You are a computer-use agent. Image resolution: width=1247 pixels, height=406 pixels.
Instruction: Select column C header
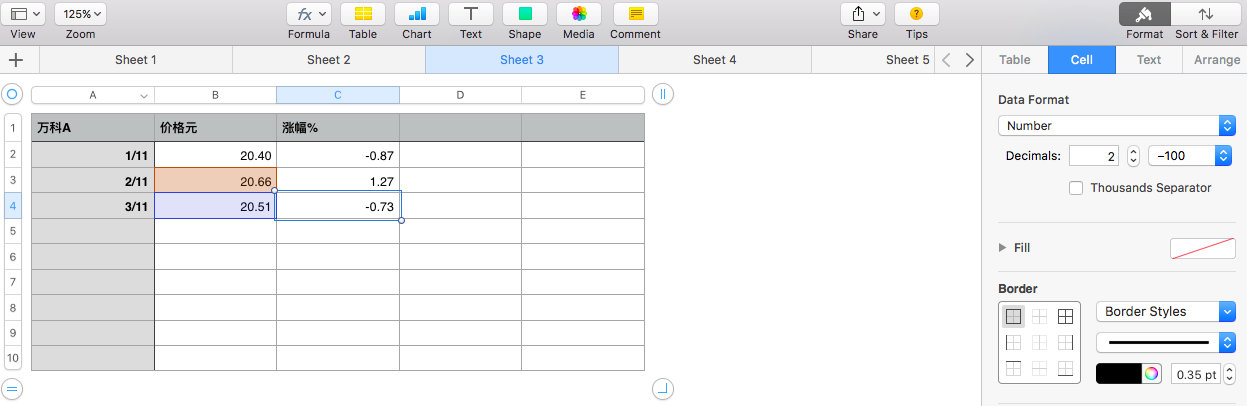pos(338,95)
